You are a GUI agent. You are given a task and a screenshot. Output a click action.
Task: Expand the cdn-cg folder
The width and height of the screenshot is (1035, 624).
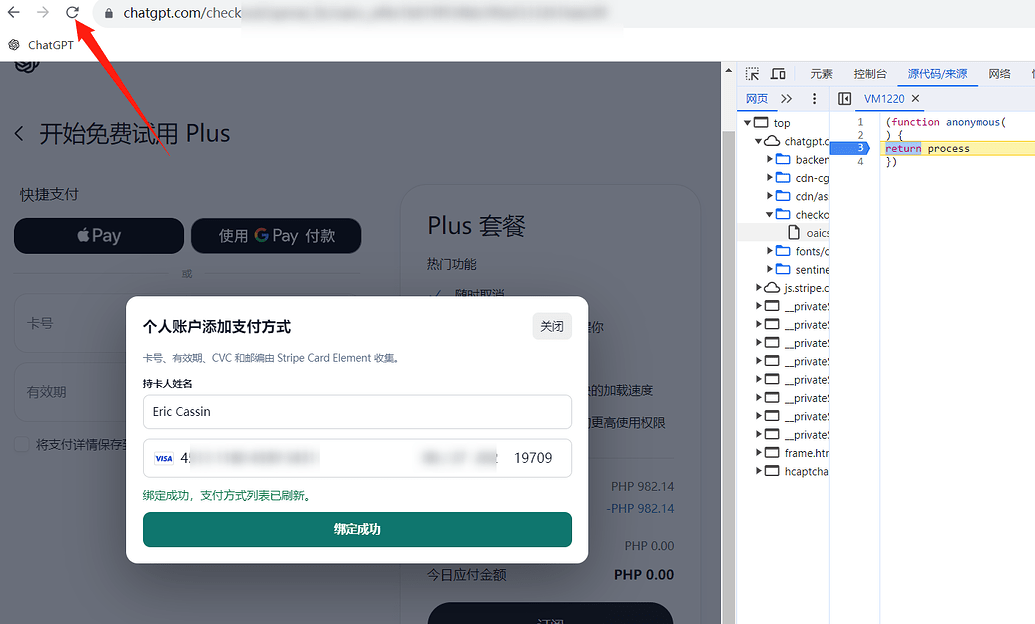[x=770, y=178]
